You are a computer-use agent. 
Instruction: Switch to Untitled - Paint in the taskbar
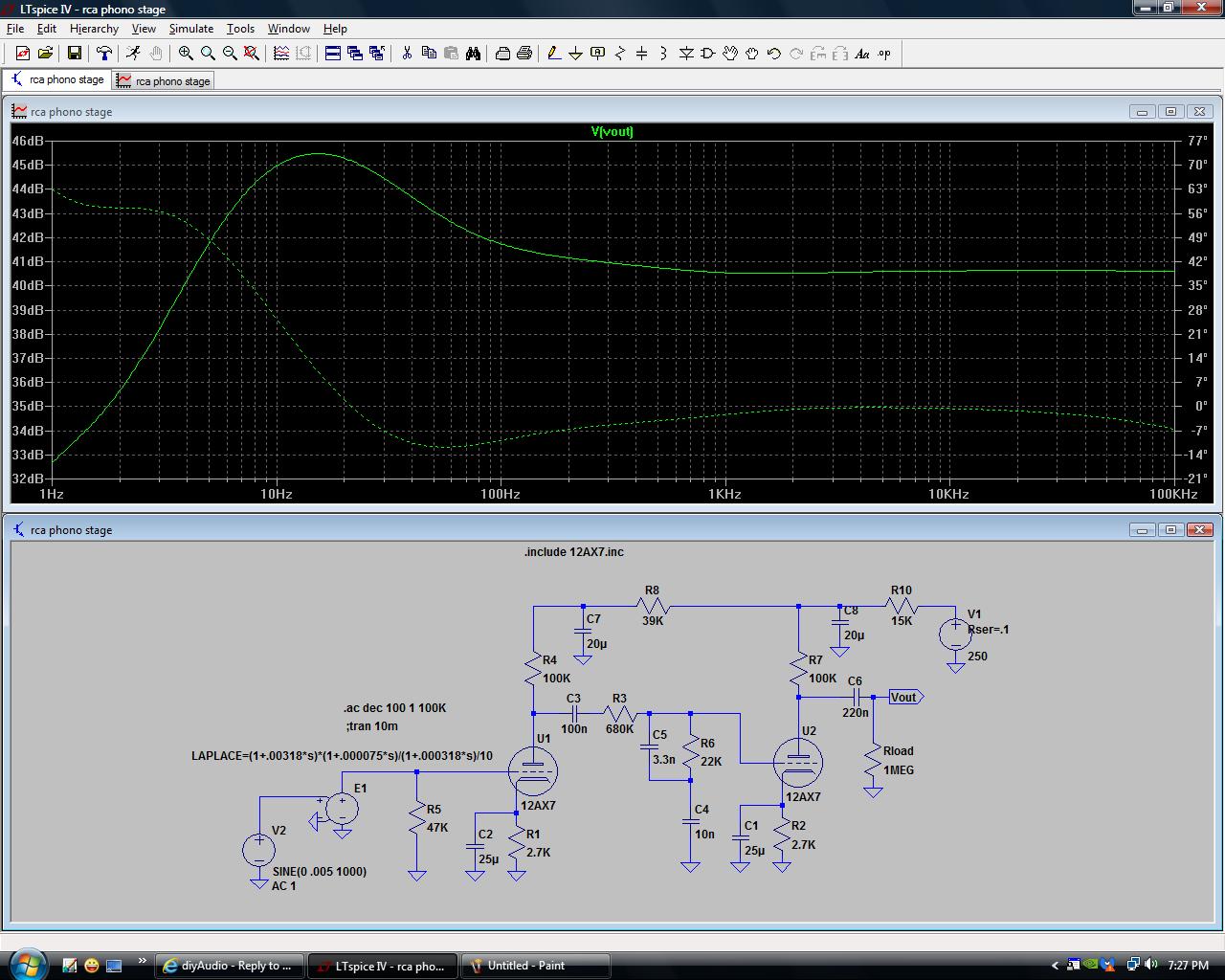[x=536, y=966]
